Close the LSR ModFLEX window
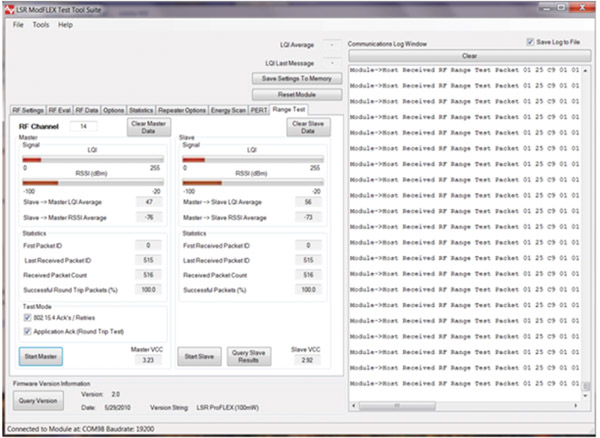The height and width of the screenshot is (438, 600). 582,8
